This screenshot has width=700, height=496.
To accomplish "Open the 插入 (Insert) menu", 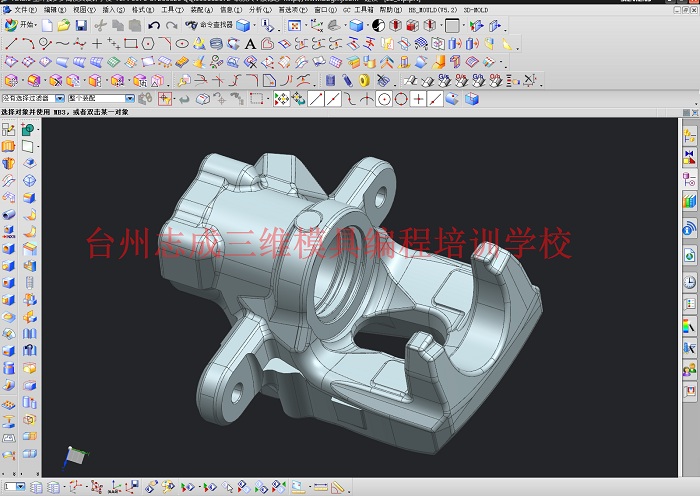I will point(113,9).
